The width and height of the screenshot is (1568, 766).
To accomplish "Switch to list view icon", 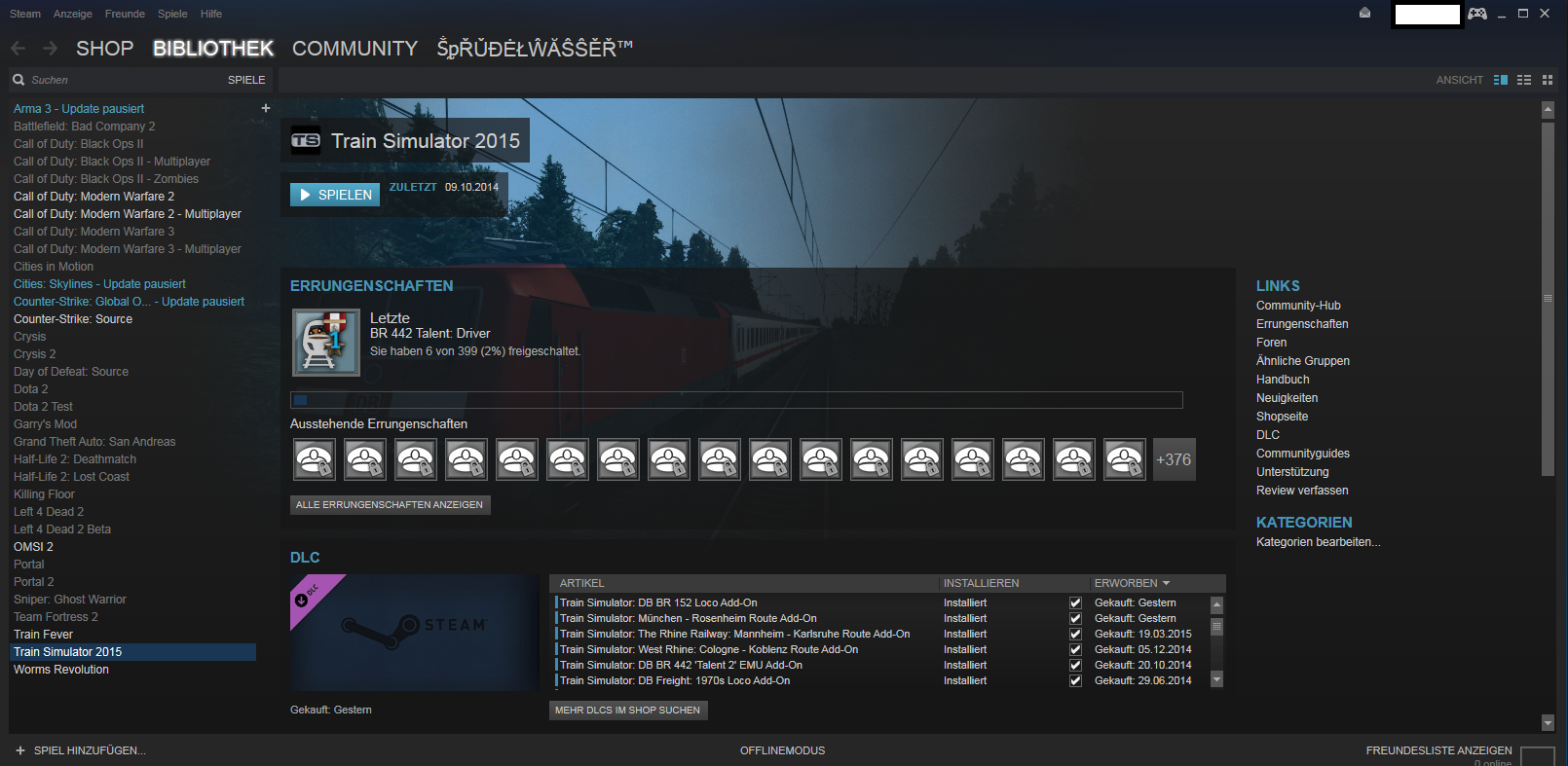I will (x=1524, y=80).
